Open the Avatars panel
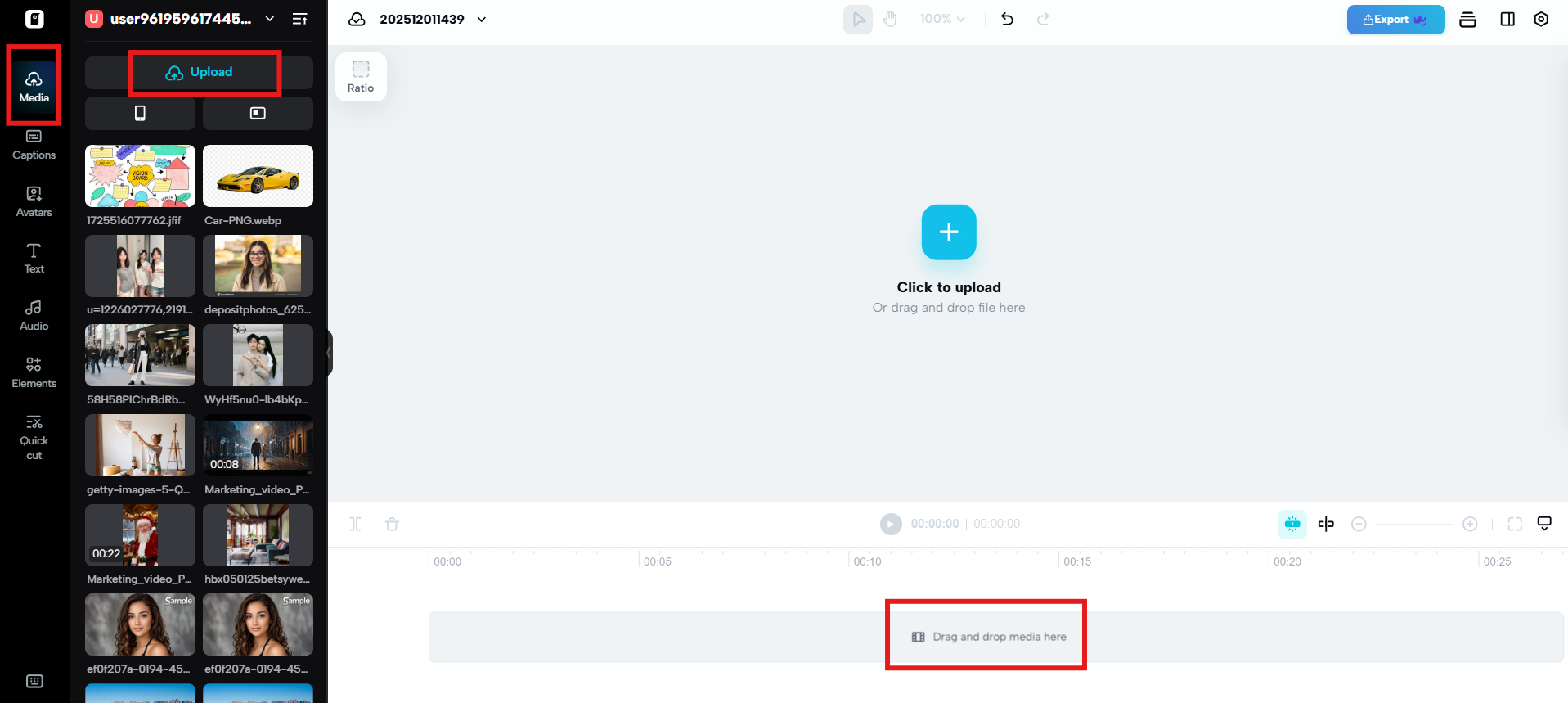The width and height of the screenshot is (1568, 703). (x=34, y=202)
